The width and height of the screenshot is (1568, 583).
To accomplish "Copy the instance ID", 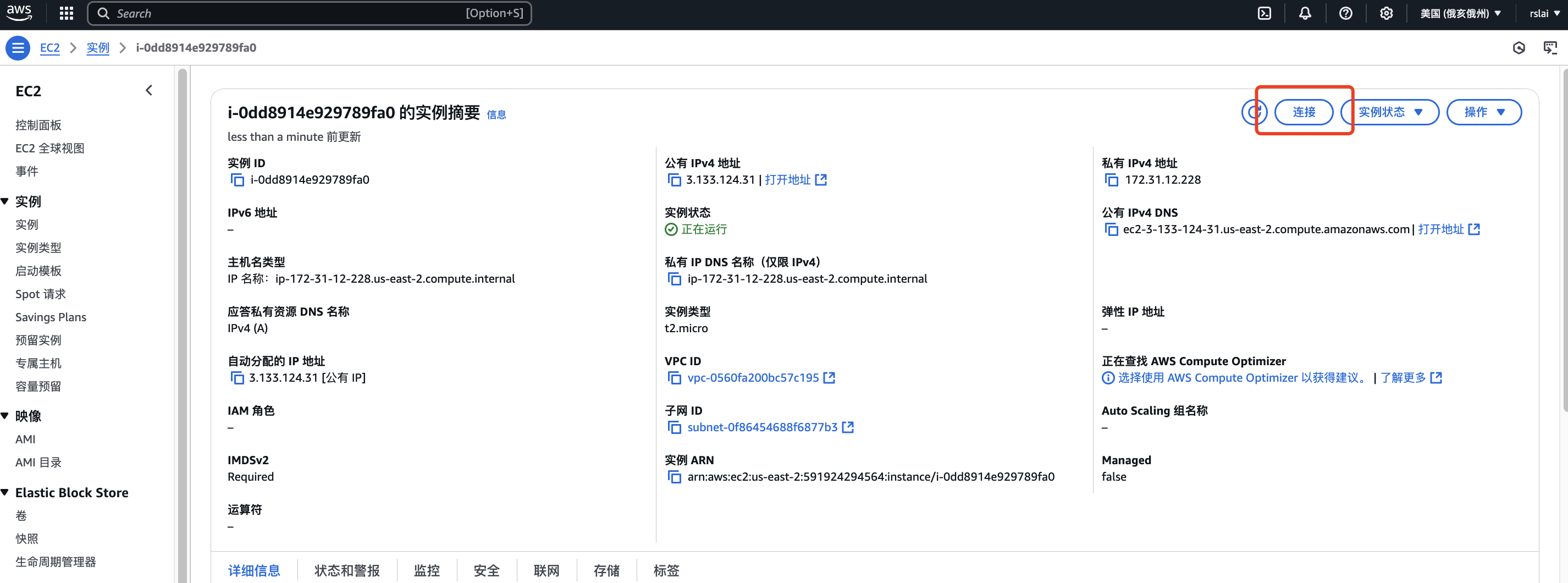I will coord(237,180).
